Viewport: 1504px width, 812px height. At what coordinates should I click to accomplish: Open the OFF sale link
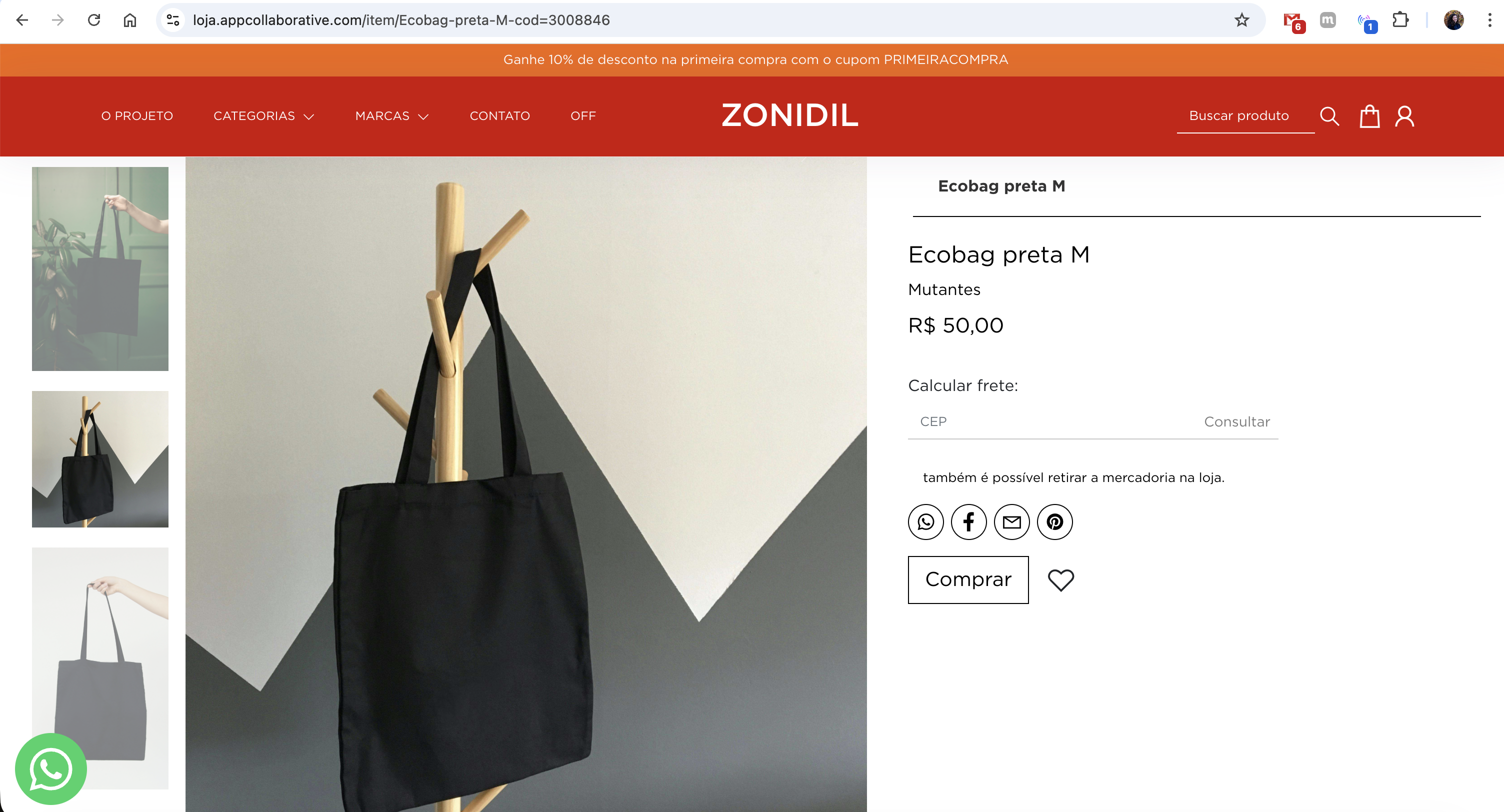click(x=582, y=116)
